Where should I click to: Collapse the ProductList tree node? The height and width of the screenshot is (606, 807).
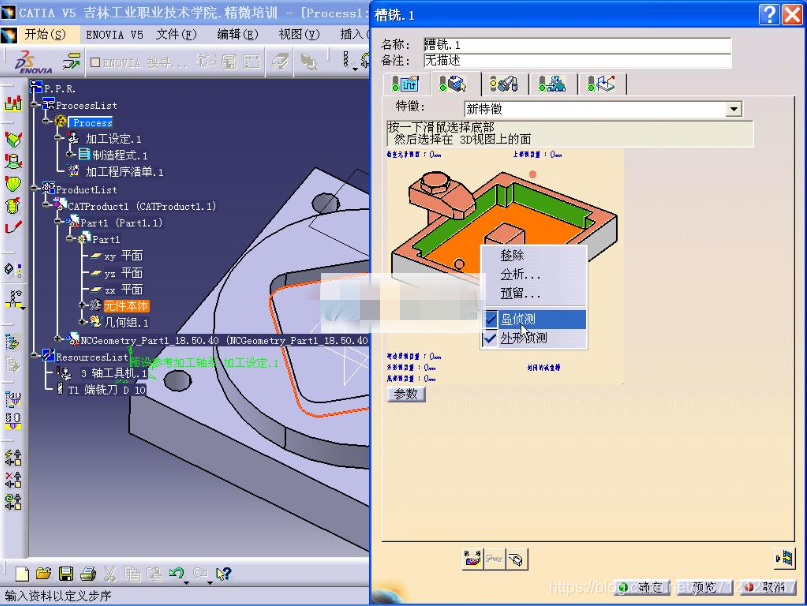(35, 189)
